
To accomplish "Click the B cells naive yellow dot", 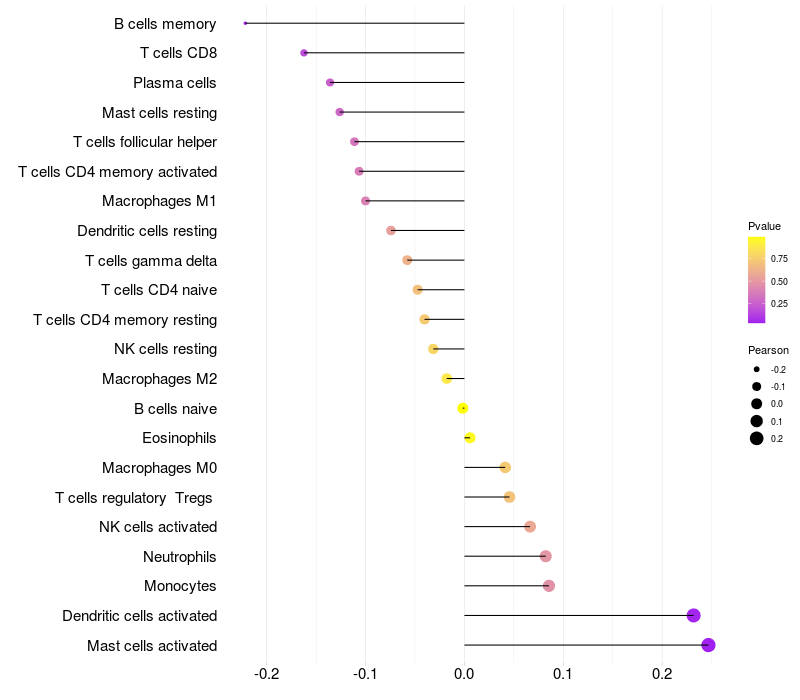I will pyautogui.click(x=462, y=408).
